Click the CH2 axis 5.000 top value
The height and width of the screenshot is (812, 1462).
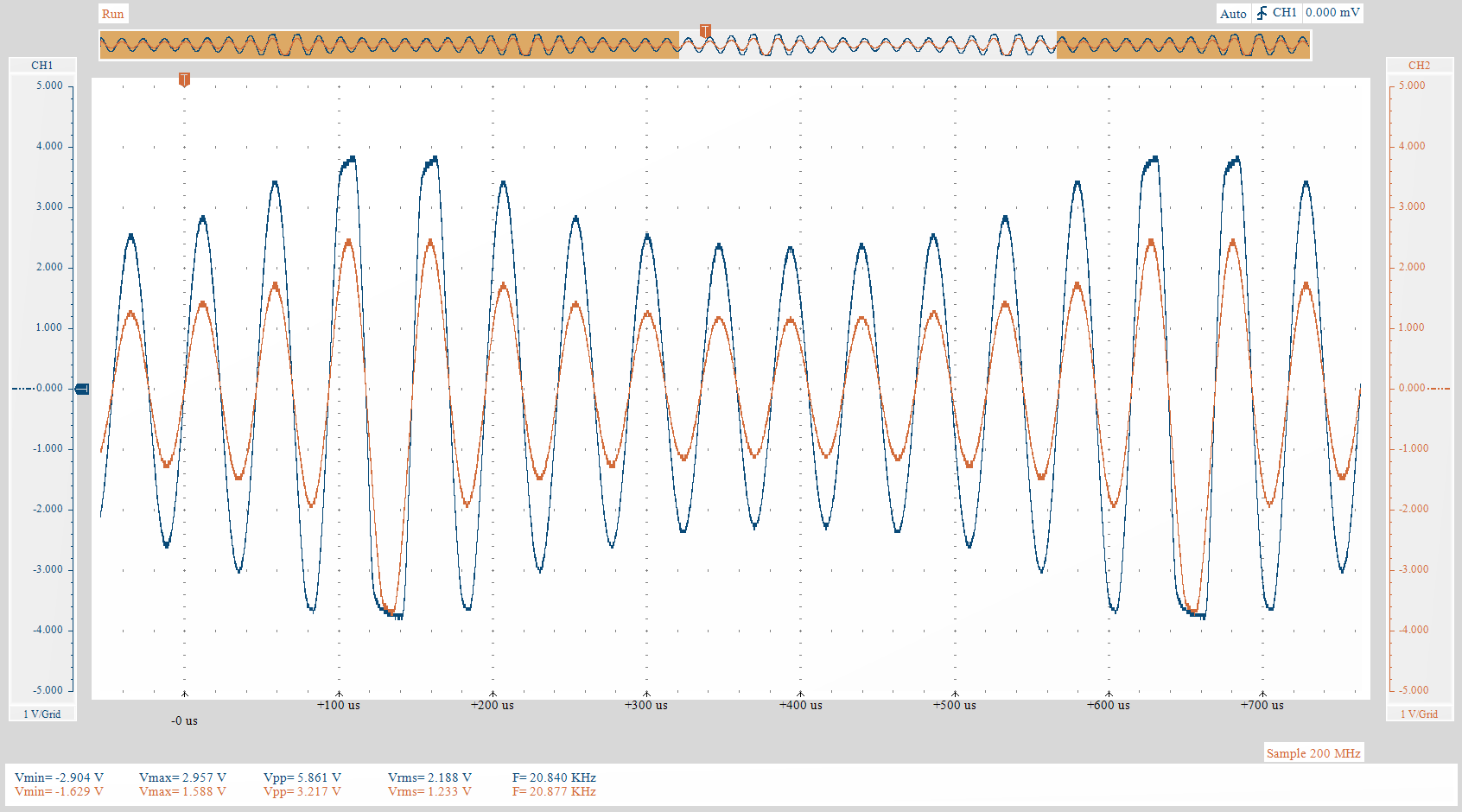coord(1412,86)
